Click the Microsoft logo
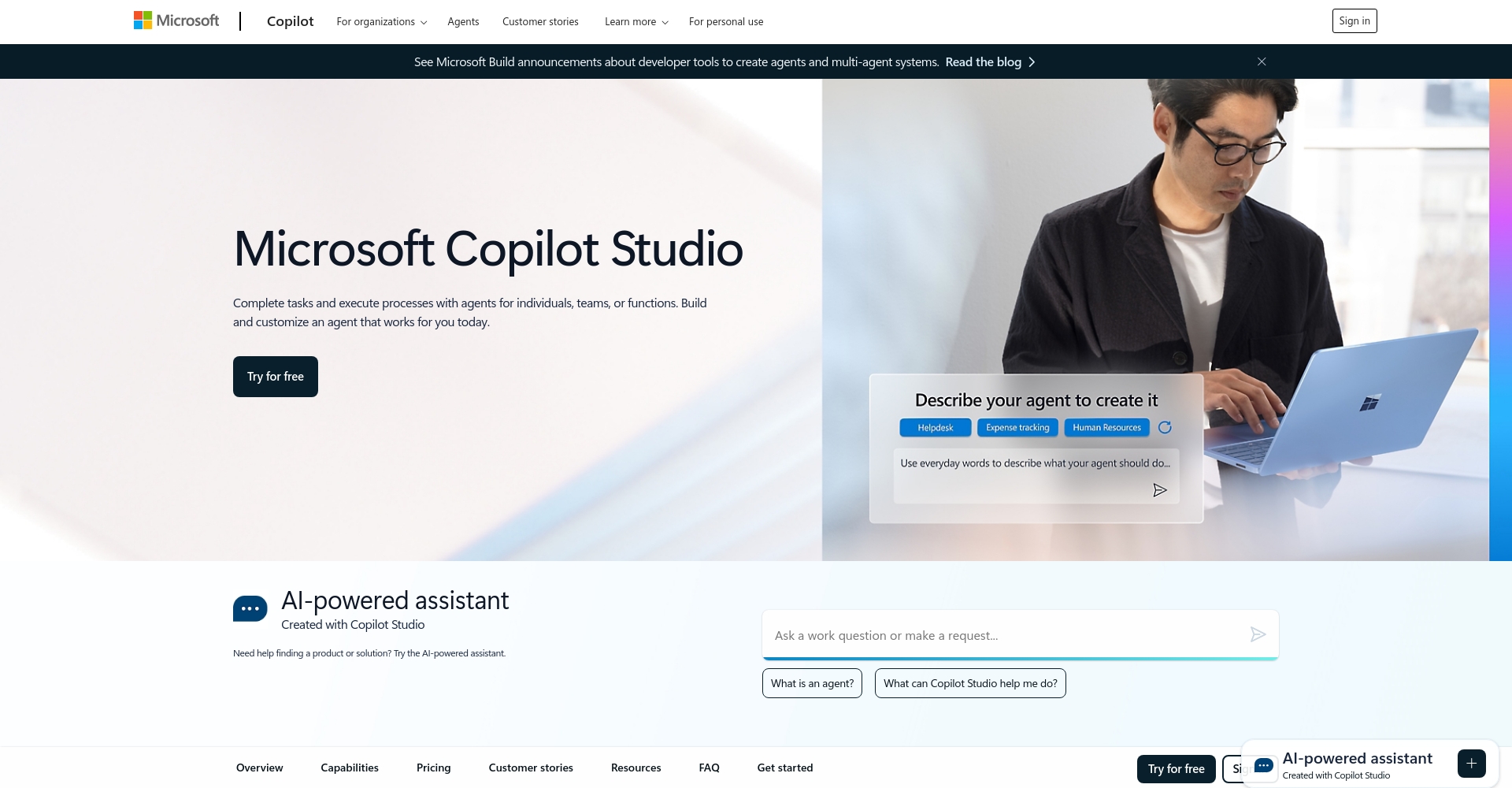The height and width of the screenshot is (788, 1512). click(x=176, y=21)
